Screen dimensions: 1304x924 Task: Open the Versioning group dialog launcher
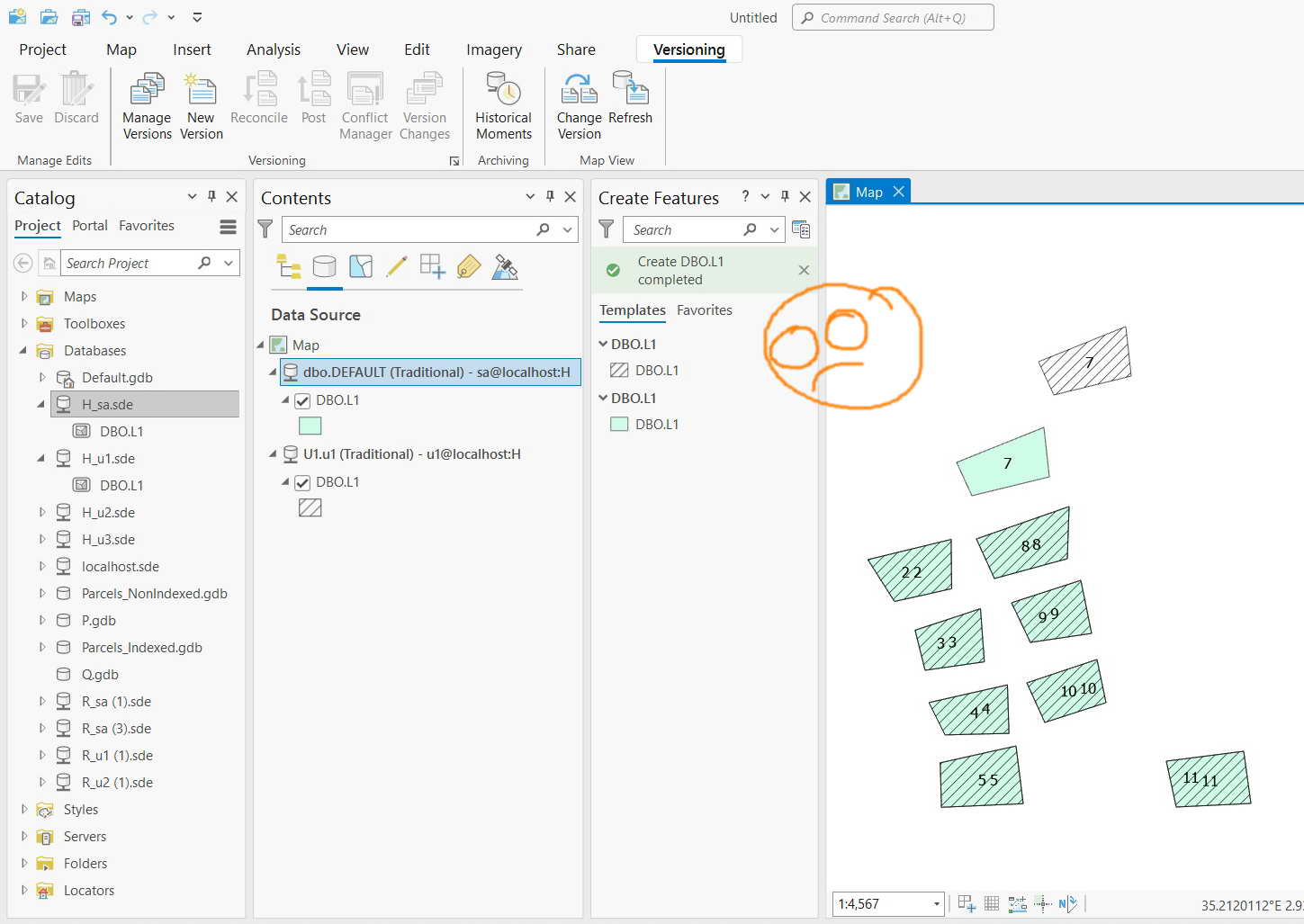454,161
